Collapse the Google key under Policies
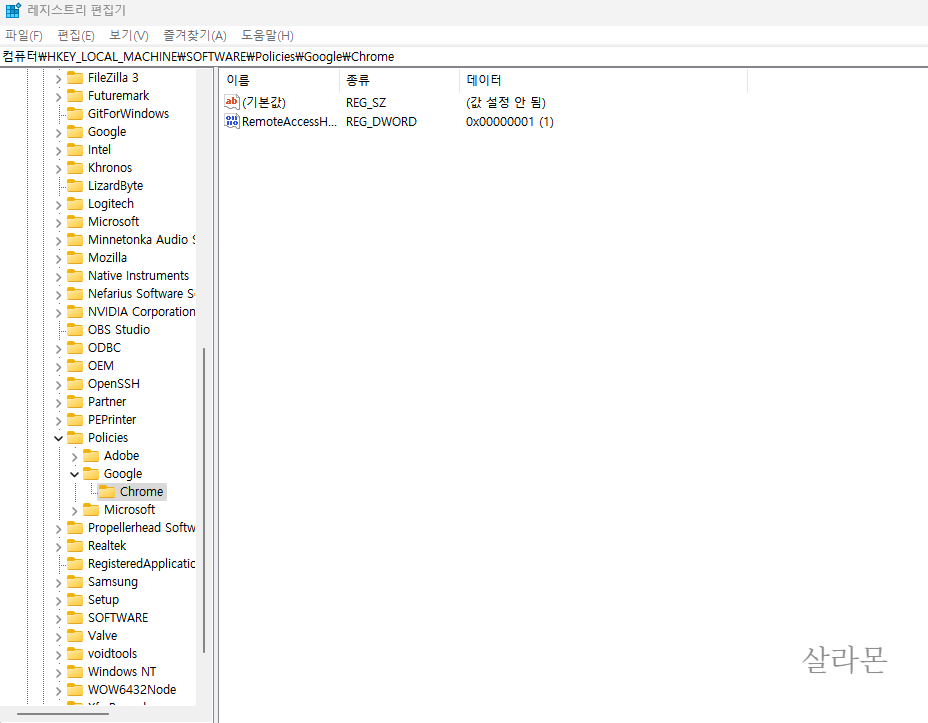Screen dimensions: 928x723 (x=74, y=475)
